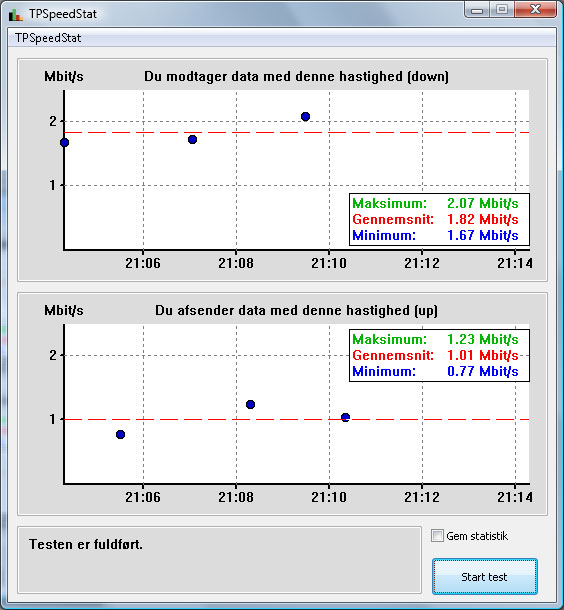Viewport: 564px width, 610px height.
Task: Click the Mbit/s axis label of download chart
Action: (64, 76)
